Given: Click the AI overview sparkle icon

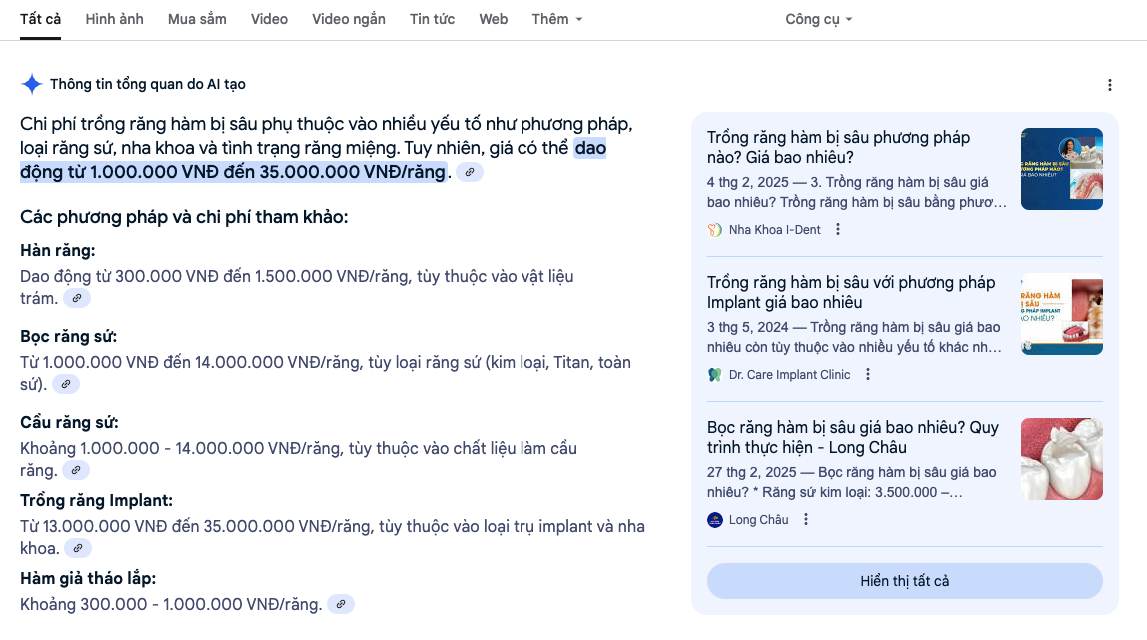Looking at the screenshot, I should 31,84.
